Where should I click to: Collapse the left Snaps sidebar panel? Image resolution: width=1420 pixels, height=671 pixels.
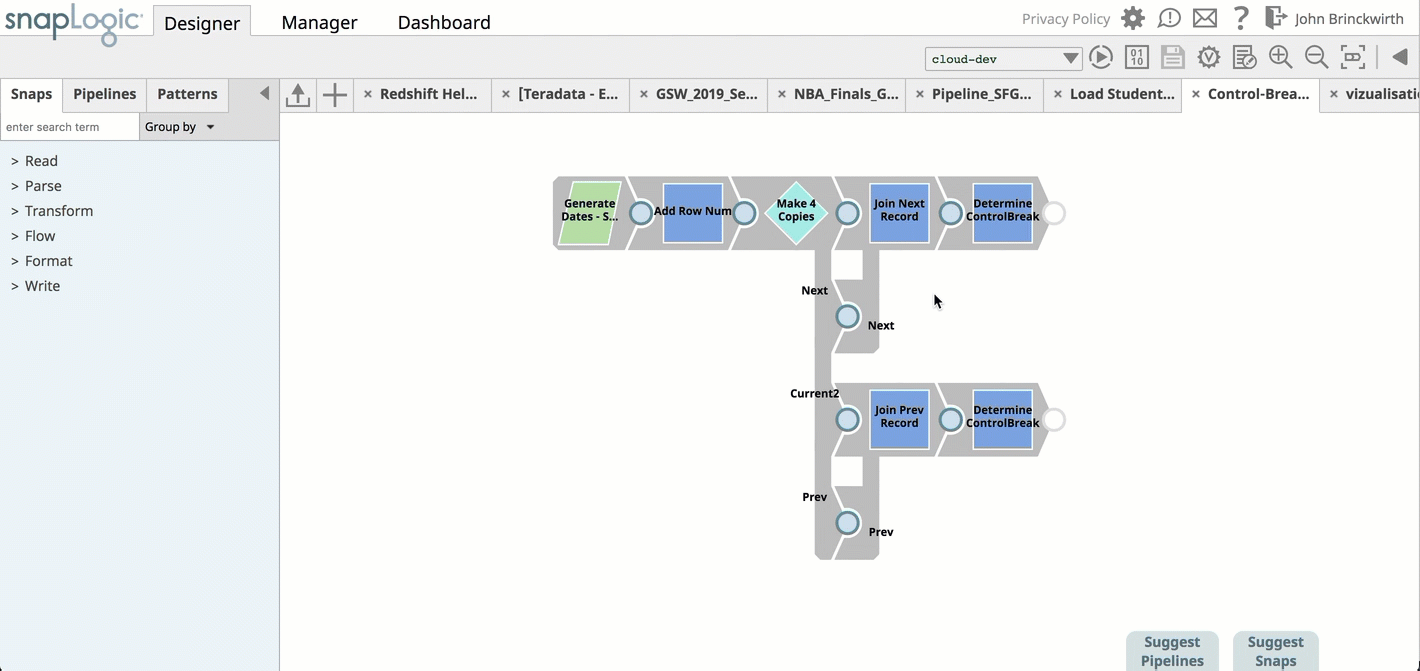264,93
